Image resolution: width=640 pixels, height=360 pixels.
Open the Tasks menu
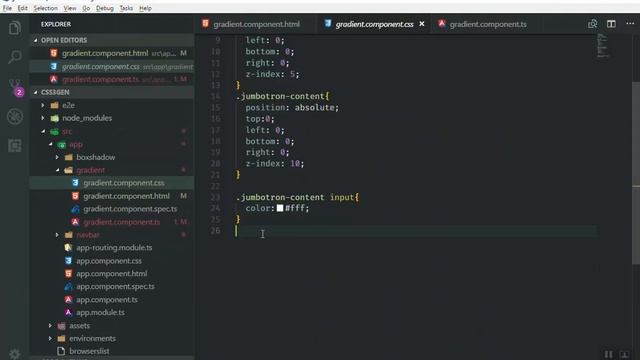click(x=126, y=8)
